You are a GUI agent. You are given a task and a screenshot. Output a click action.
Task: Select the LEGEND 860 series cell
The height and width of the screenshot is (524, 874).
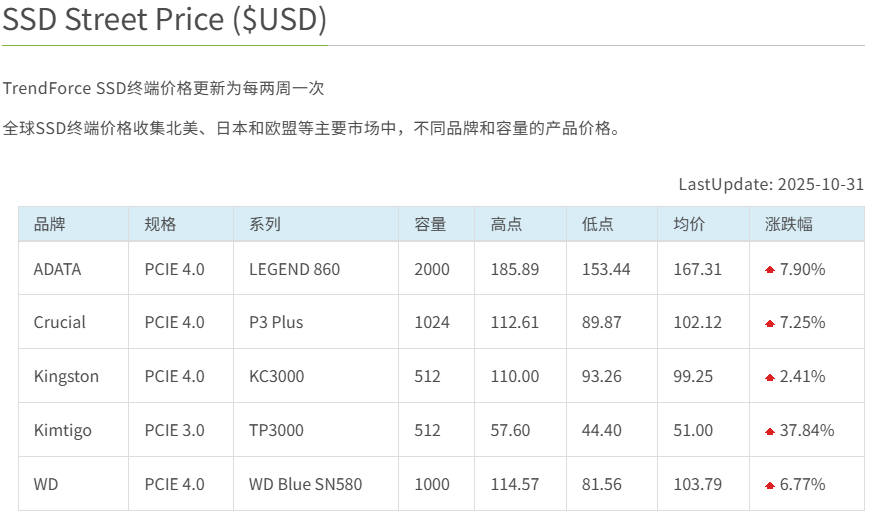[x=294, y=269]
